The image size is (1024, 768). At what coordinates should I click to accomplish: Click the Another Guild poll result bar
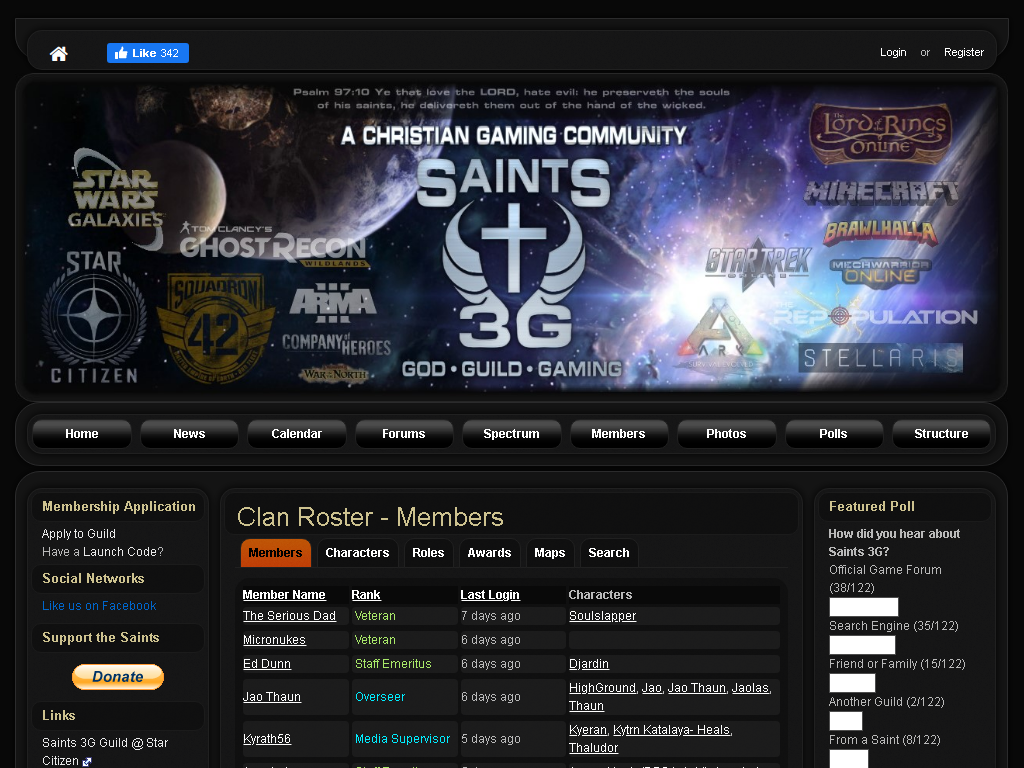pyautogui.click(x=846, y=721)
